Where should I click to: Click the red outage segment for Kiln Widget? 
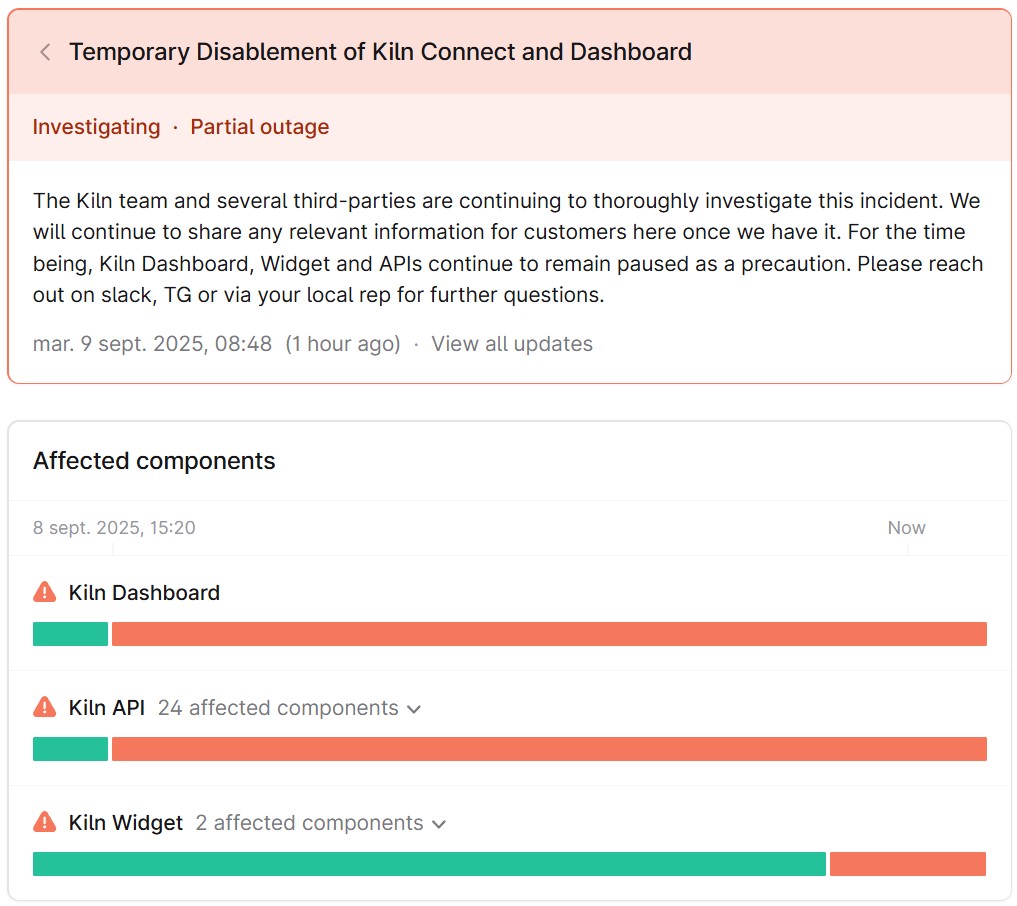pos(908,864)
